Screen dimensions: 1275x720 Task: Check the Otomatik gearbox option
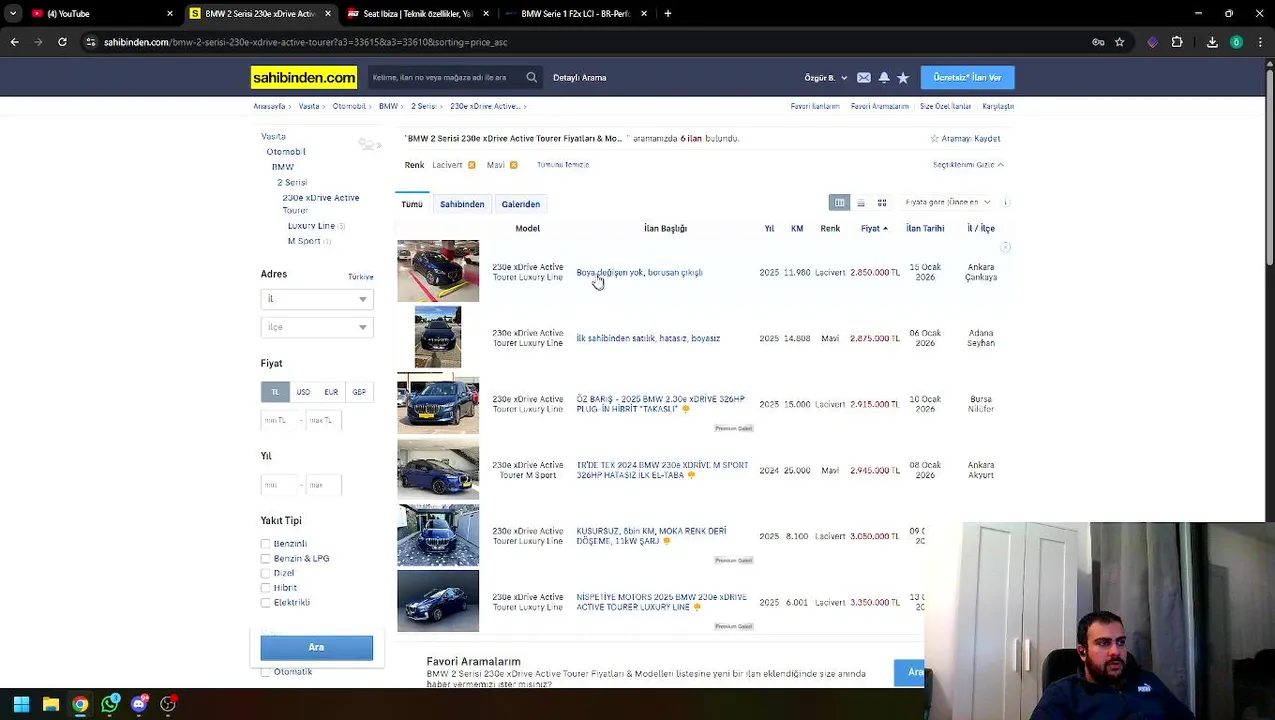(x=266, y=672)
